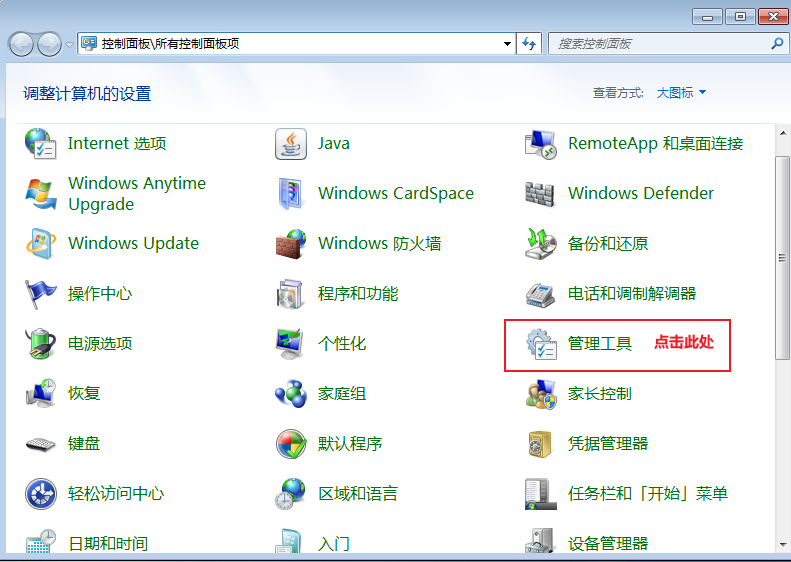This screenshot has height=562, width=791.
Task: Expand the address bar history dropdown arrow
Action: point(507,44)
